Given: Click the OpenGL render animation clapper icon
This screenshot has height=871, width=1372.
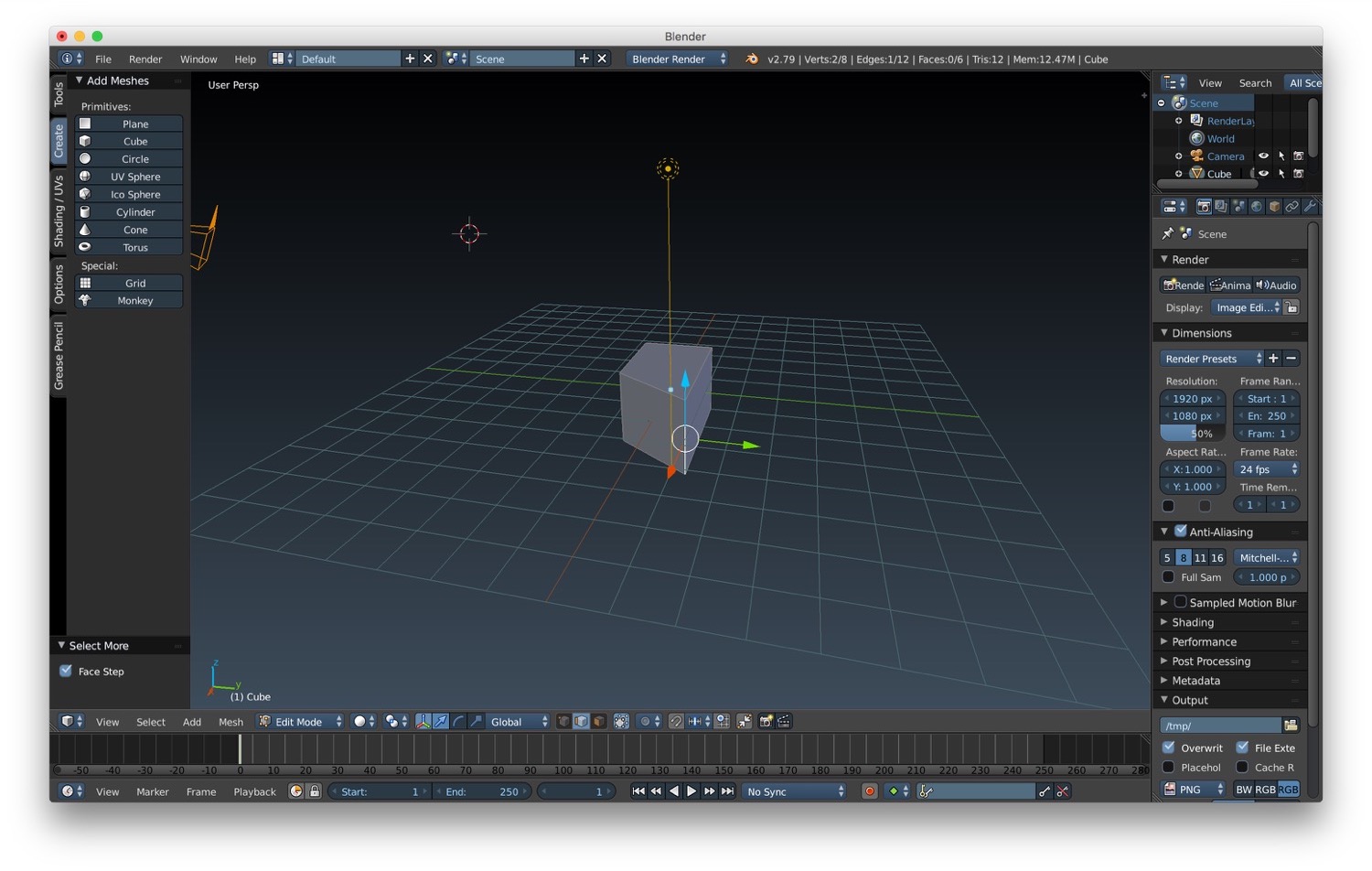Looking at the screenshot, I should [784, 722].
